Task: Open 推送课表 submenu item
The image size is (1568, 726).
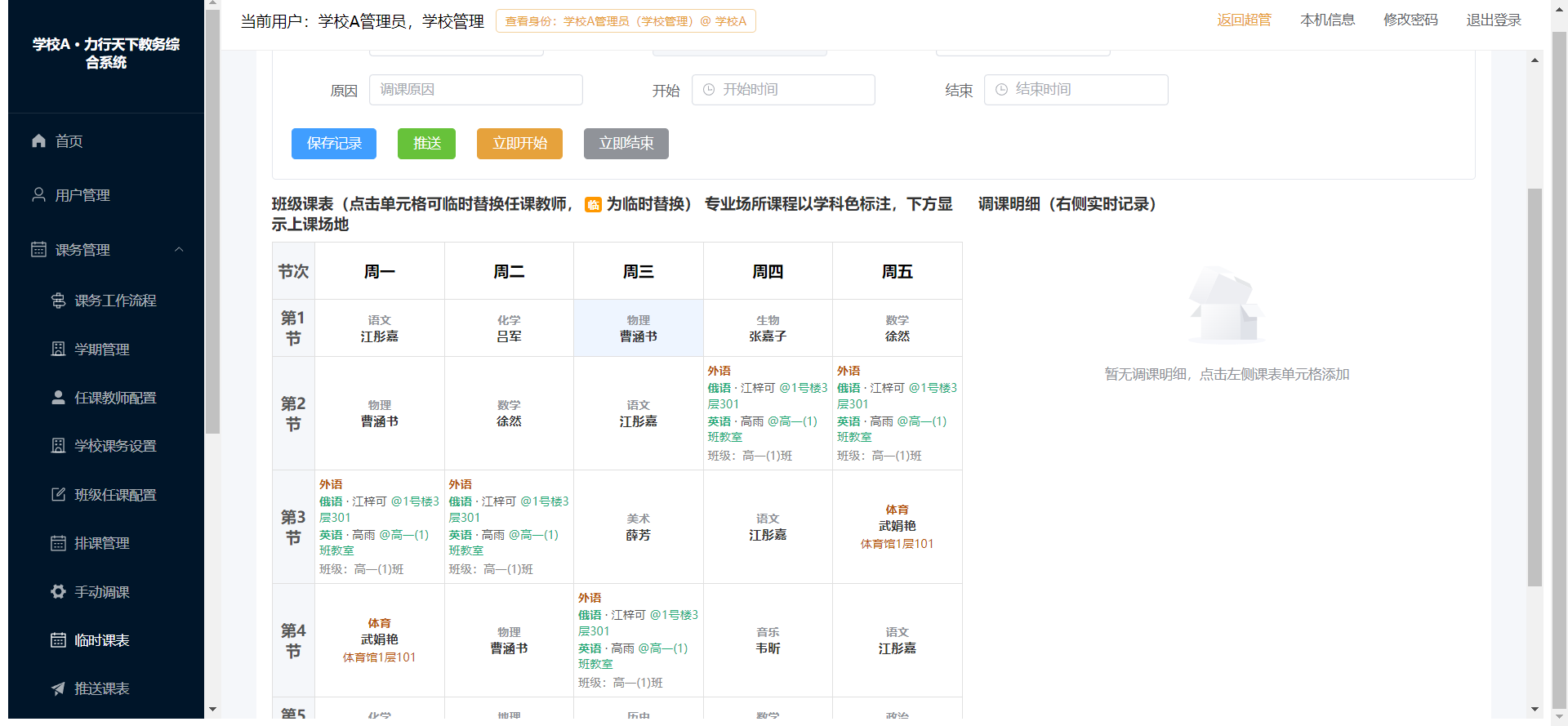Action: (x=106, y=688)
